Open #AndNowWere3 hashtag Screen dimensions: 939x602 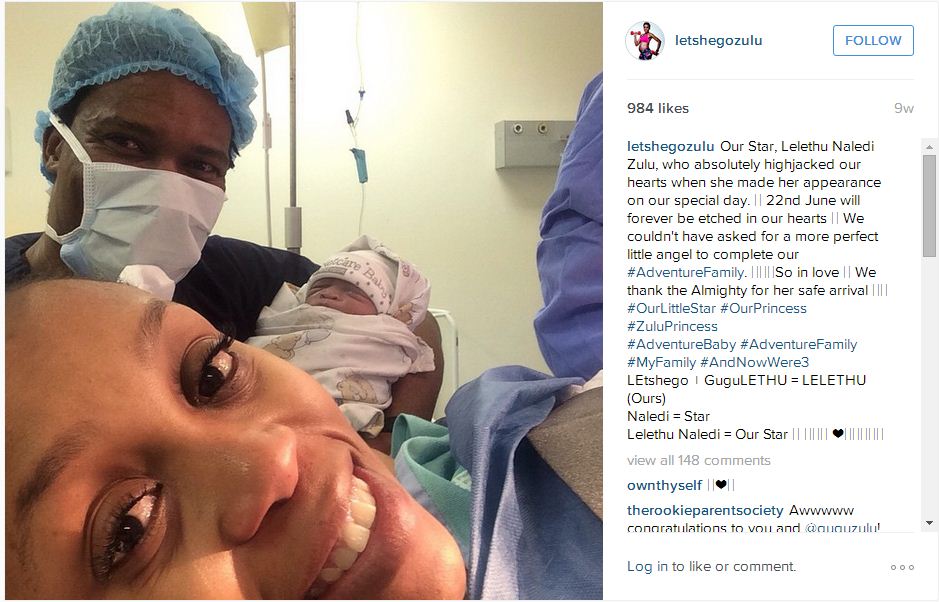pyautogui.click(x=754, y=362)
